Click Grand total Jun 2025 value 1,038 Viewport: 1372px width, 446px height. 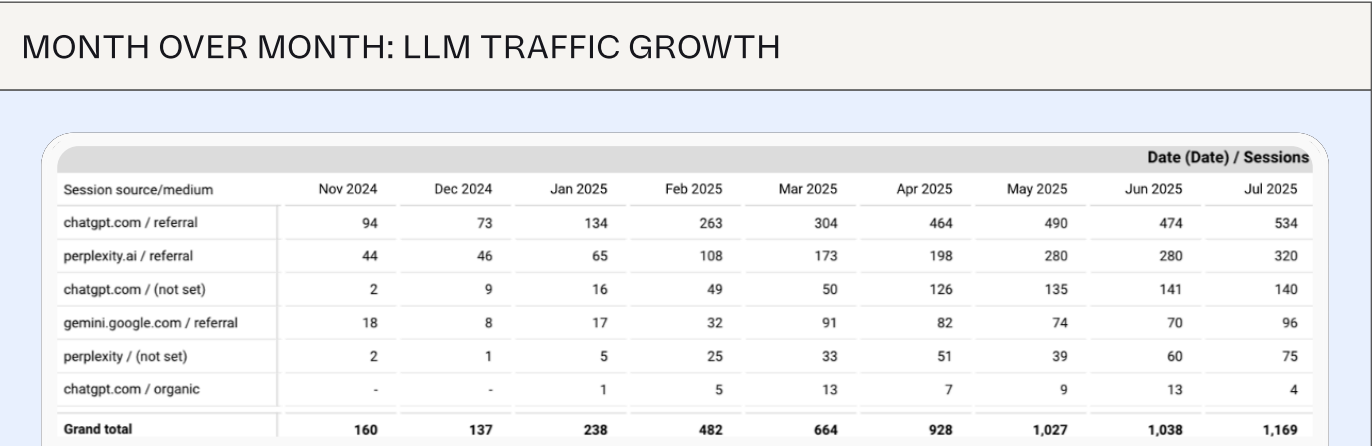tap(1165, 429)
